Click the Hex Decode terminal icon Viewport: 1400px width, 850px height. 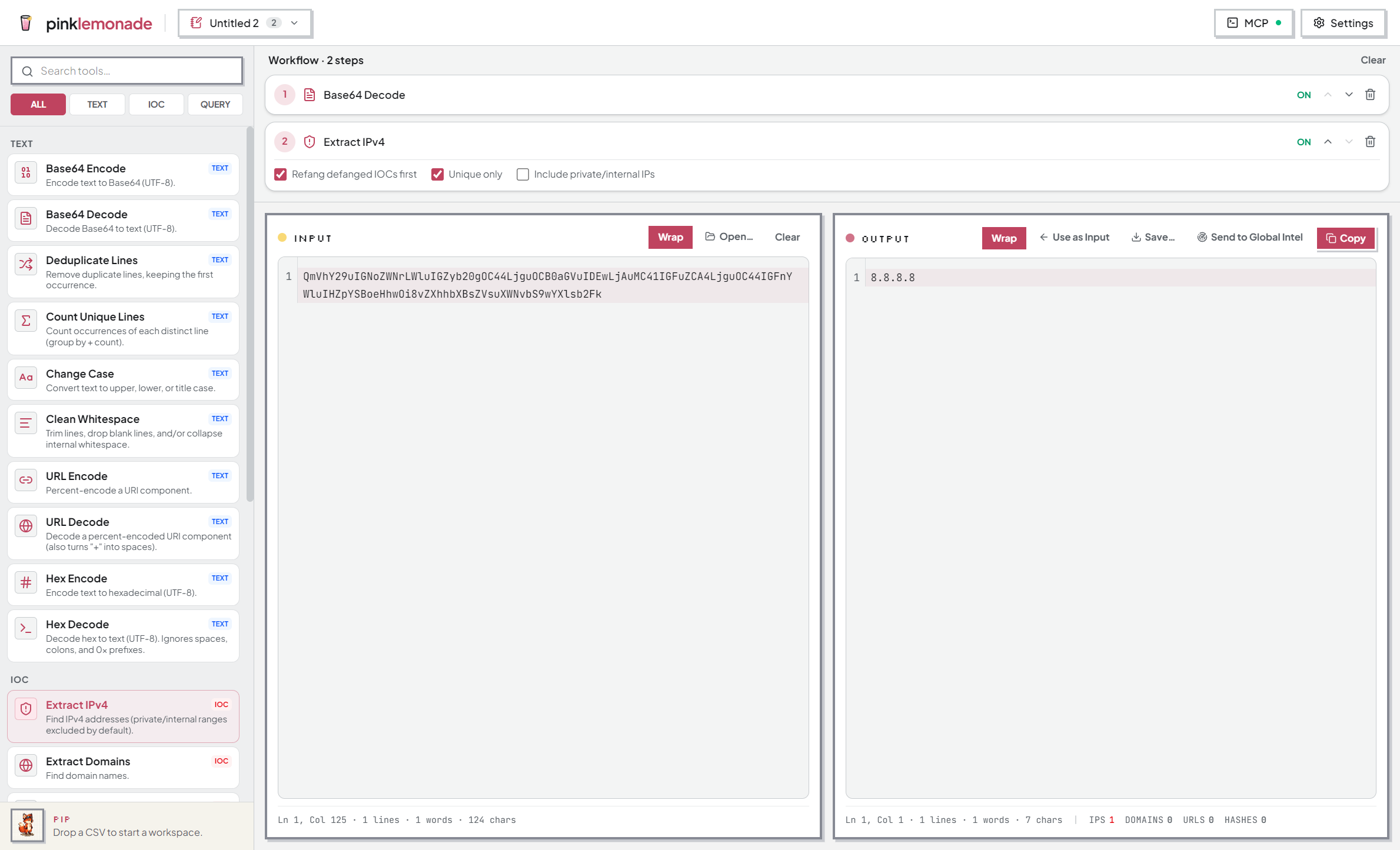coord(26,628)
